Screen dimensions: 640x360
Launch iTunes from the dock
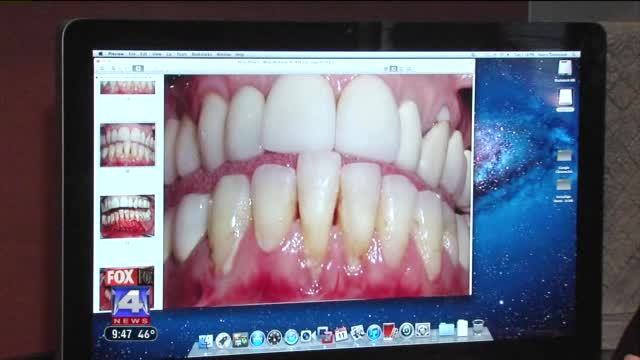(374, 332)
